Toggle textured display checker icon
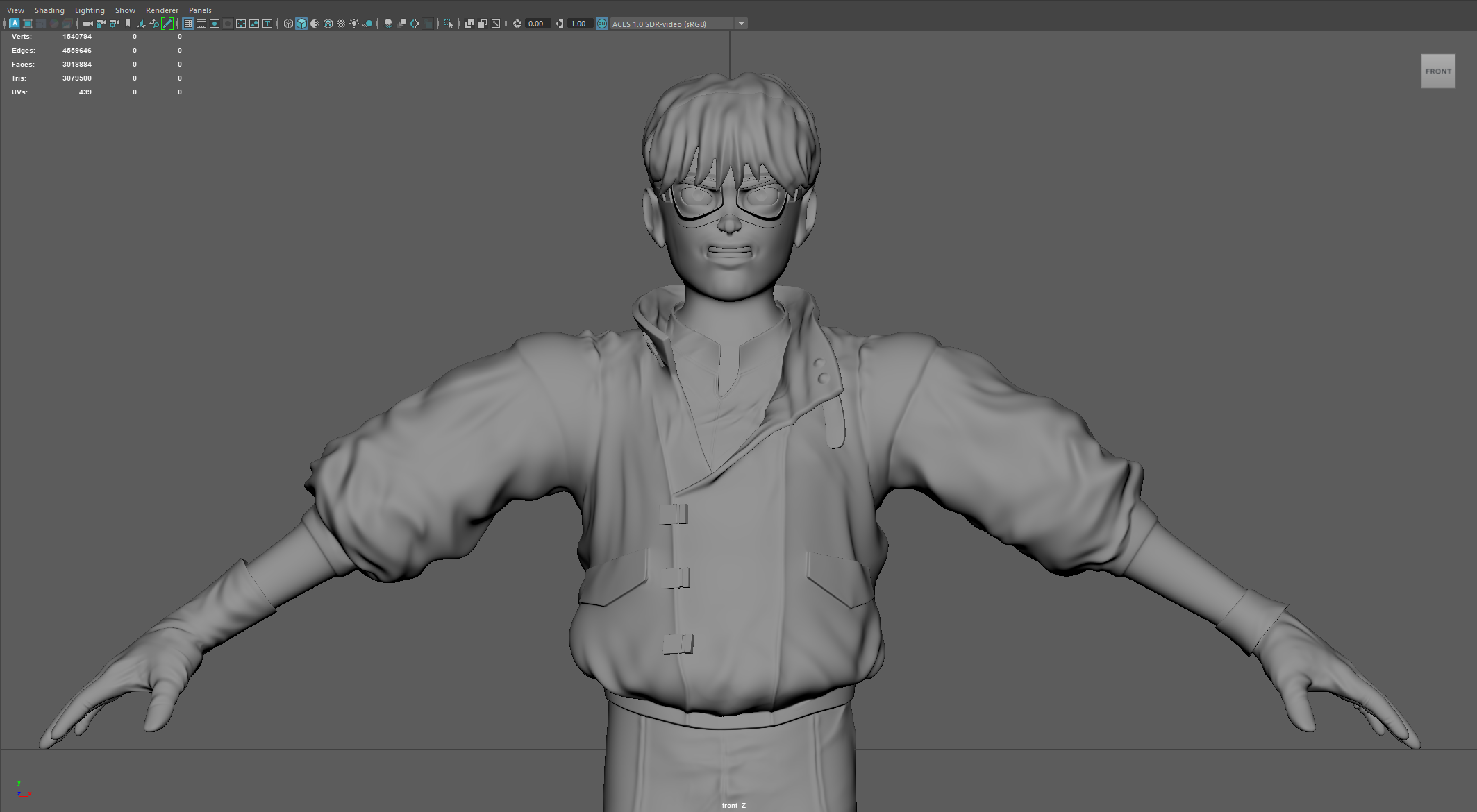 [x=341, y=24]
